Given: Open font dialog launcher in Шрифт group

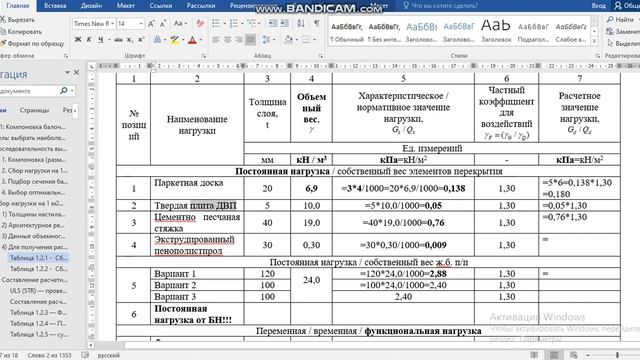Looking at the screenshot, I should coord(204,56).
